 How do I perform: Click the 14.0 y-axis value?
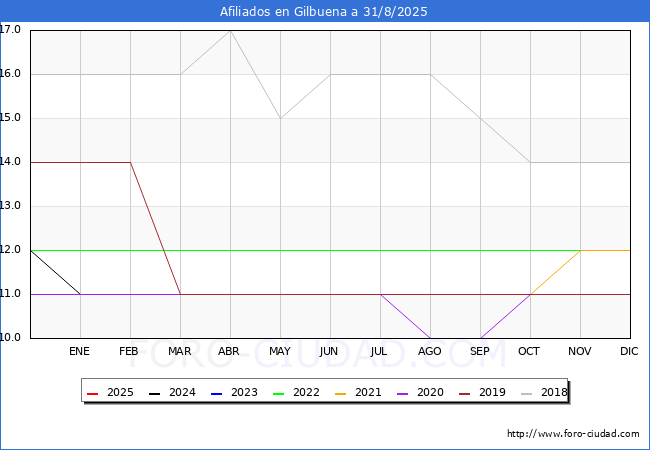coord(10,162)
